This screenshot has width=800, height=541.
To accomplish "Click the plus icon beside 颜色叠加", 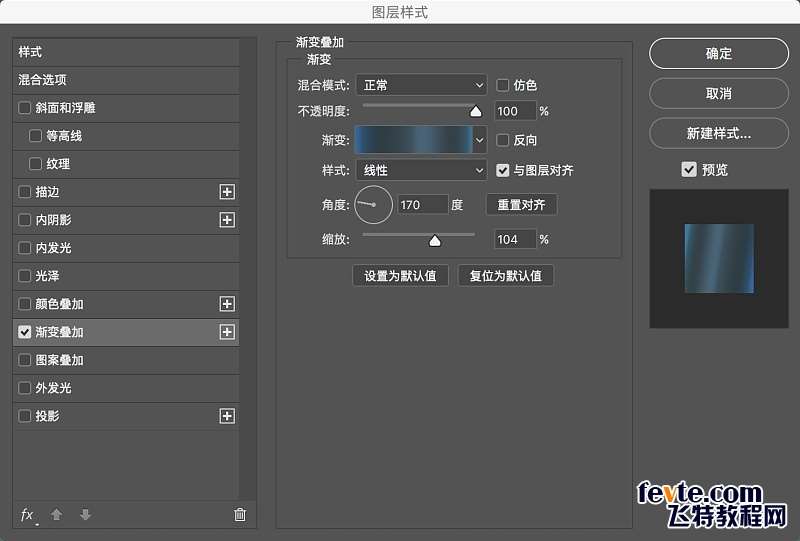I will [x=227, y=304].
